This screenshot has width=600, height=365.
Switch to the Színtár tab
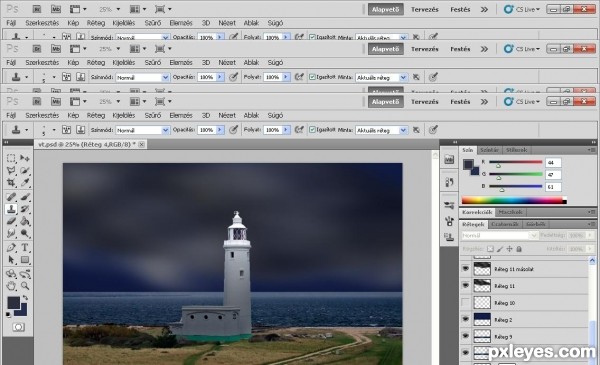(489, 150)
